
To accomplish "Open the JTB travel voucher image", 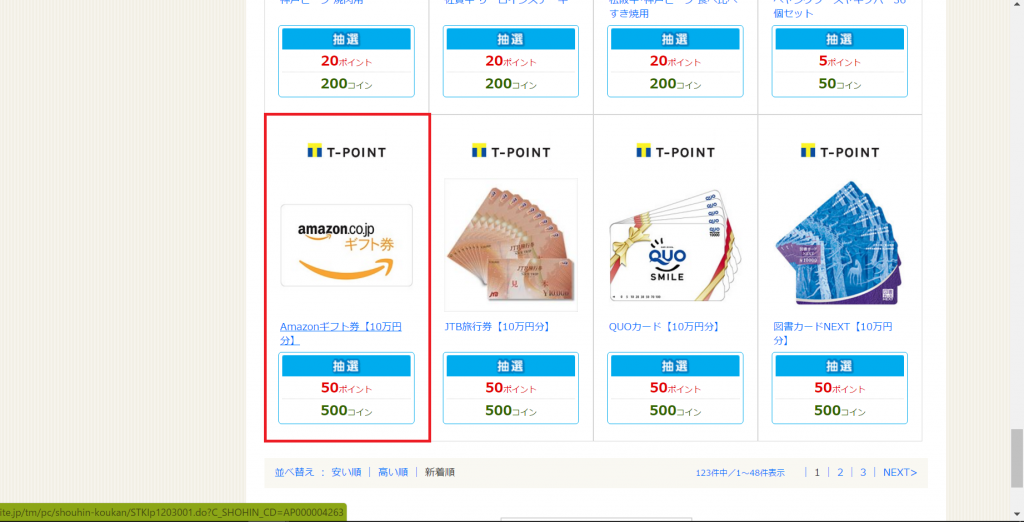I will click(x=511, y=245).
